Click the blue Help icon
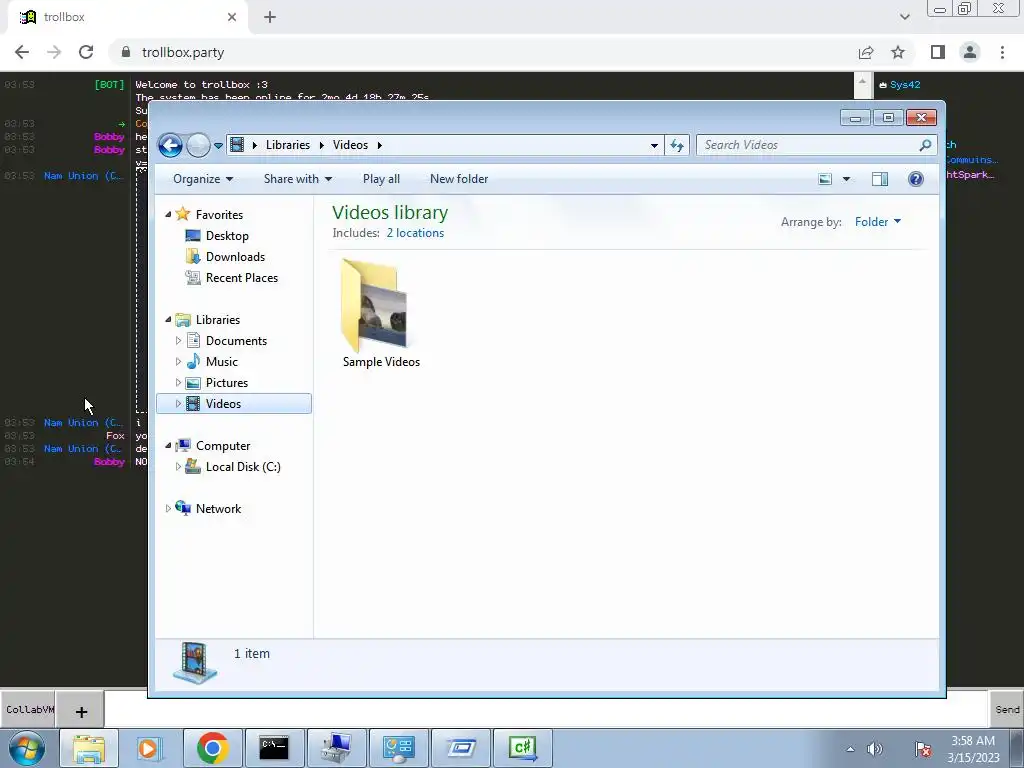The height and width of the screenshot is (768, 1024). coord(916,179)
